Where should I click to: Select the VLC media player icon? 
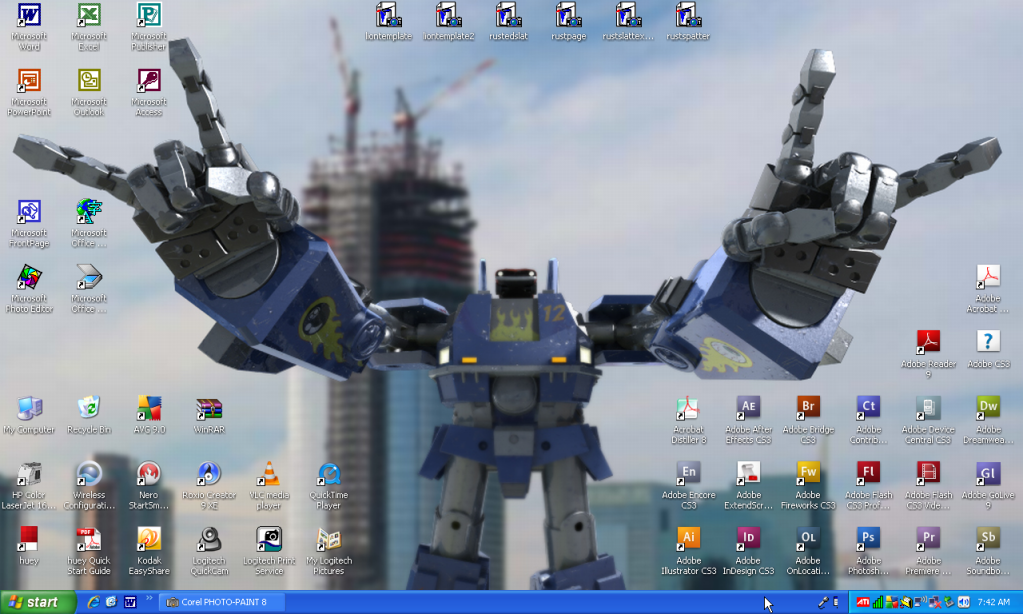click(268, 473)
